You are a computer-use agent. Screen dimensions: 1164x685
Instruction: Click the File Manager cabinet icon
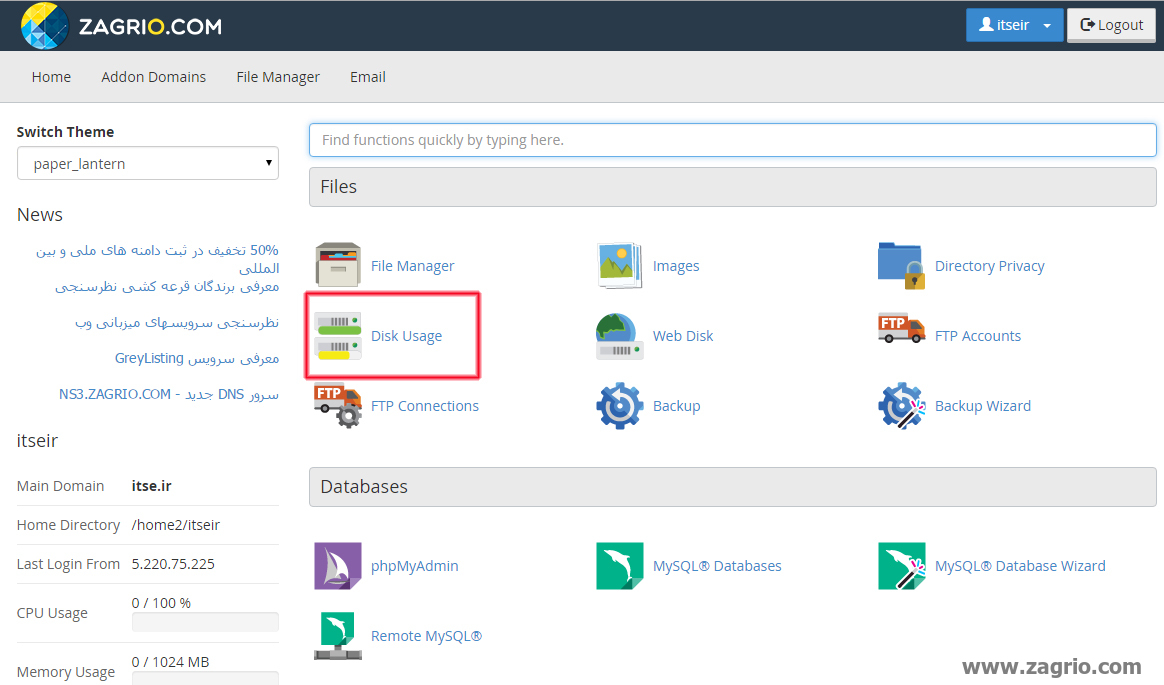coord(338,265)
